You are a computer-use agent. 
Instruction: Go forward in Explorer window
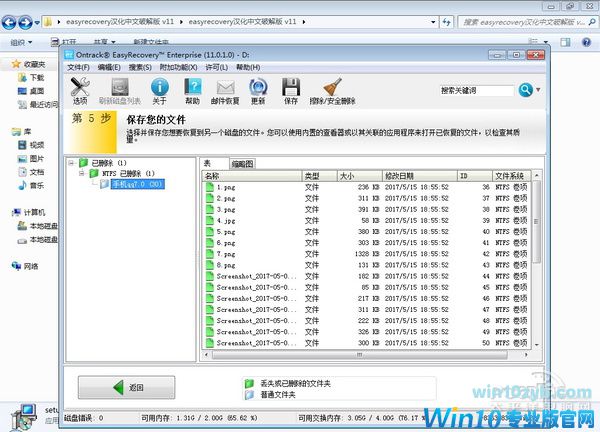[25, 22]
